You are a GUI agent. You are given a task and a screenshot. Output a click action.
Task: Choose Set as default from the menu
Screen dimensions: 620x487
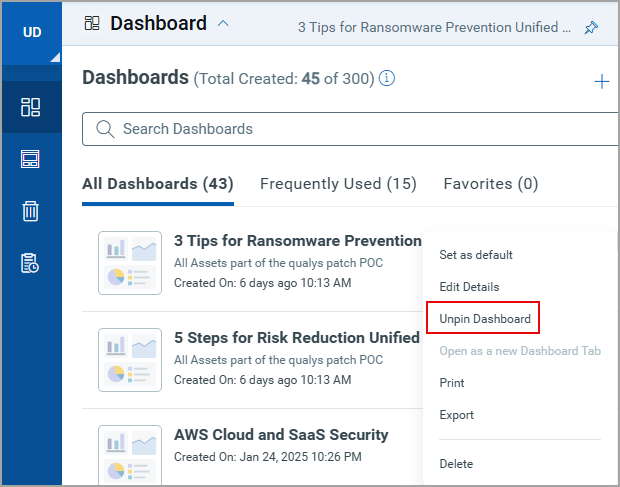[x=476, y=255]
